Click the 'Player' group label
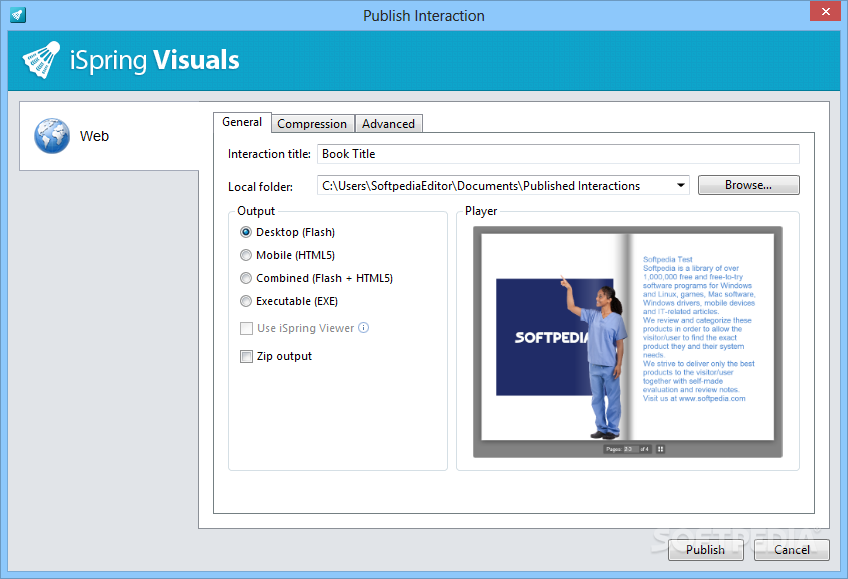Image resolution: width=848 pixels, height=579 pixels. pyautogui.click(x=481, y=211)
